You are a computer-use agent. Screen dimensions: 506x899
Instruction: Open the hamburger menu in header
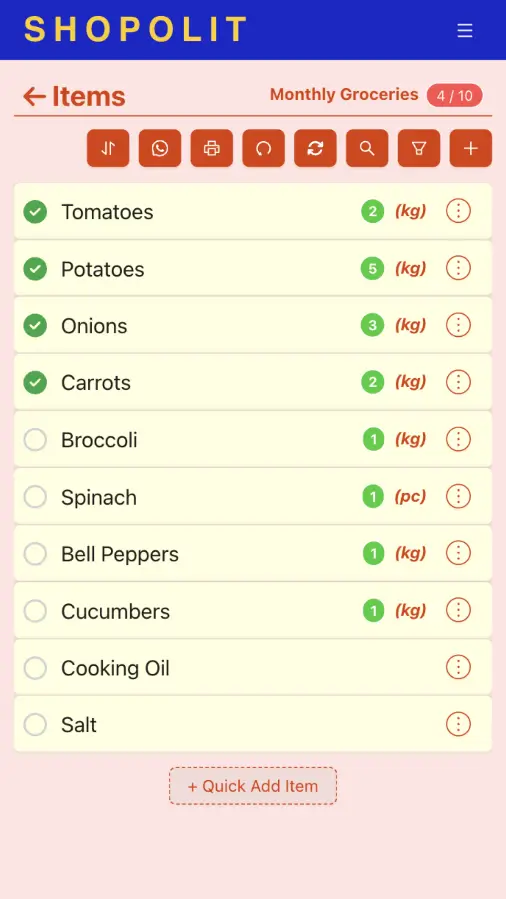pos(465,30)
